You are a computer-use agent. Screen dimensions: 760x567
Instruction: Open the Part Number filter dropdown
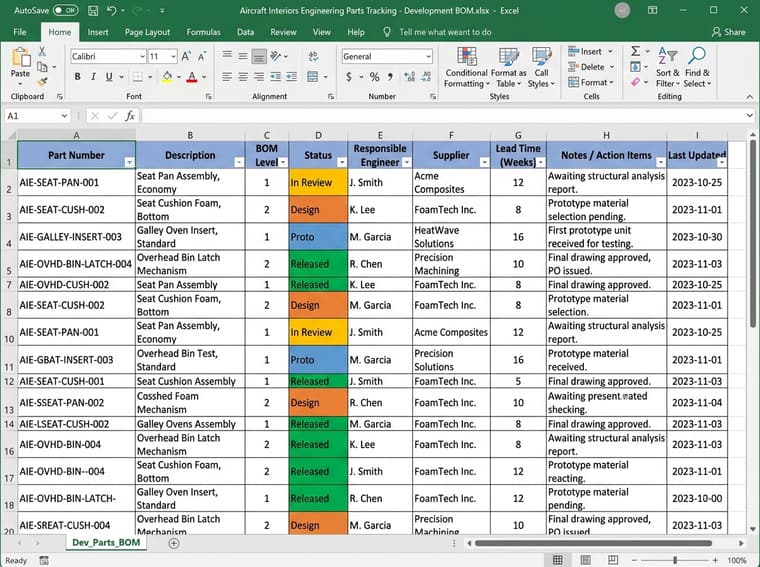coord(129,162)
